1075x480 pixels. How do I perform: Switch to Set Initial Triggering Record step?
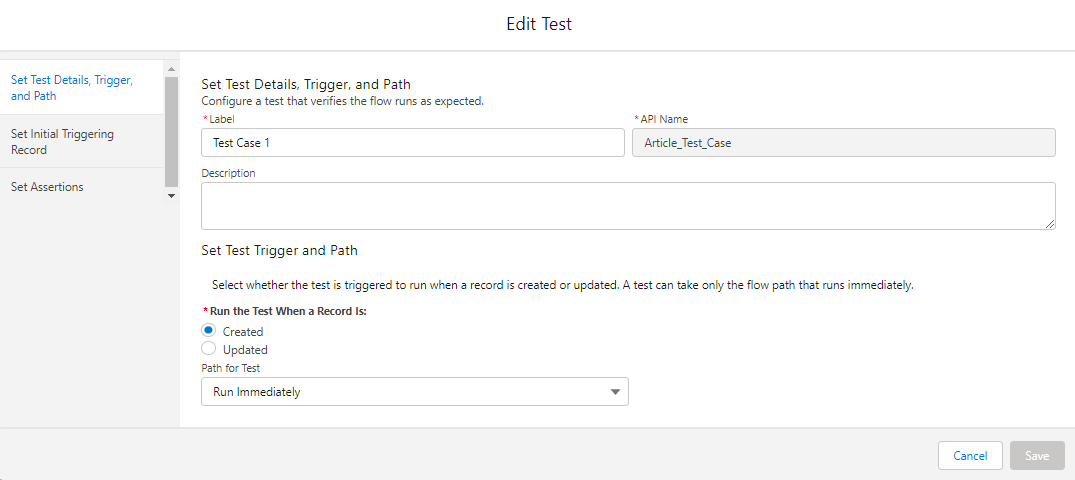[62, 142]
